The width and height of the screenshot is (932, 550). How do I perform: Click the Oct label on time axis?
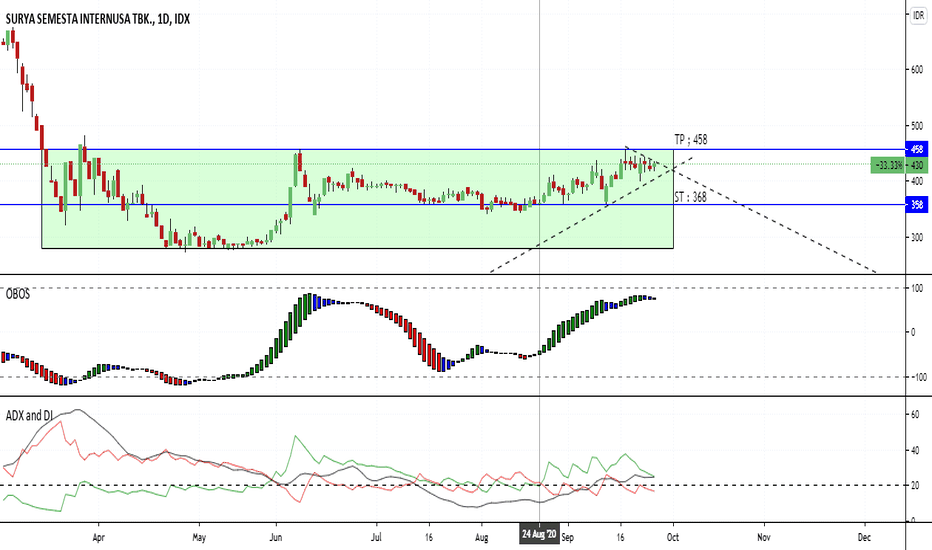(673, 538)
